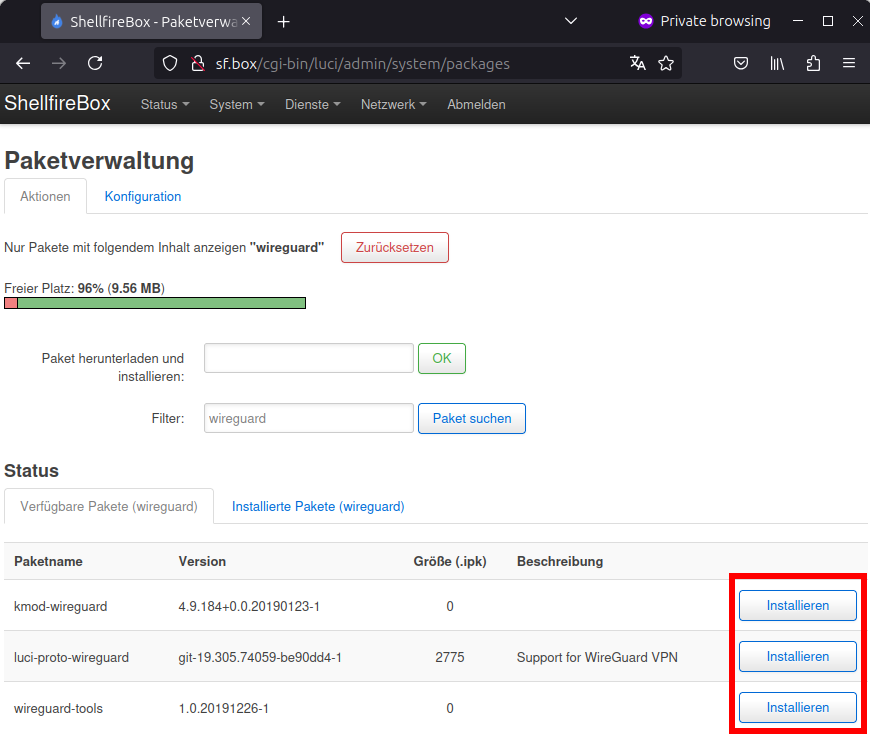Switch to the Konfiguration tab

[x=143, y=196]
